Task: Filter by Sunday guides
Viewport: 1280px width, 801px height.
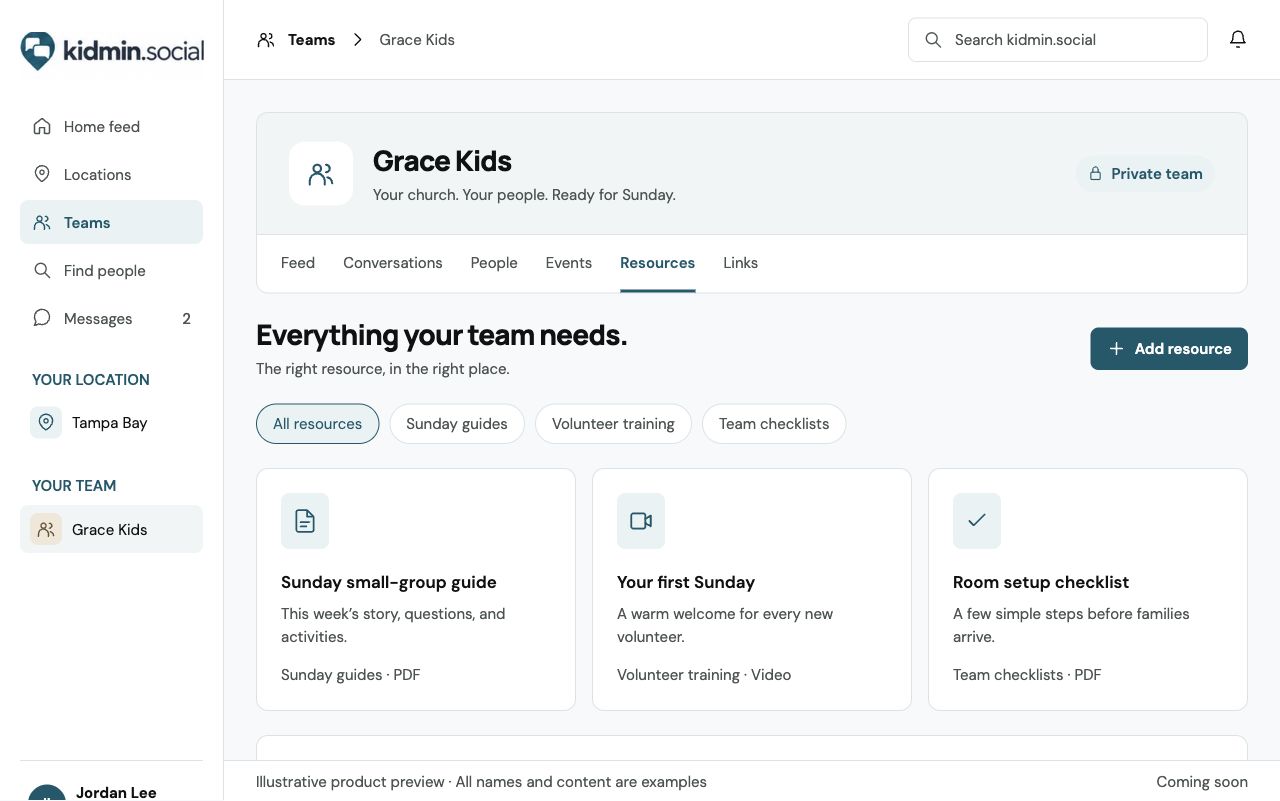Action: (457, 423)
